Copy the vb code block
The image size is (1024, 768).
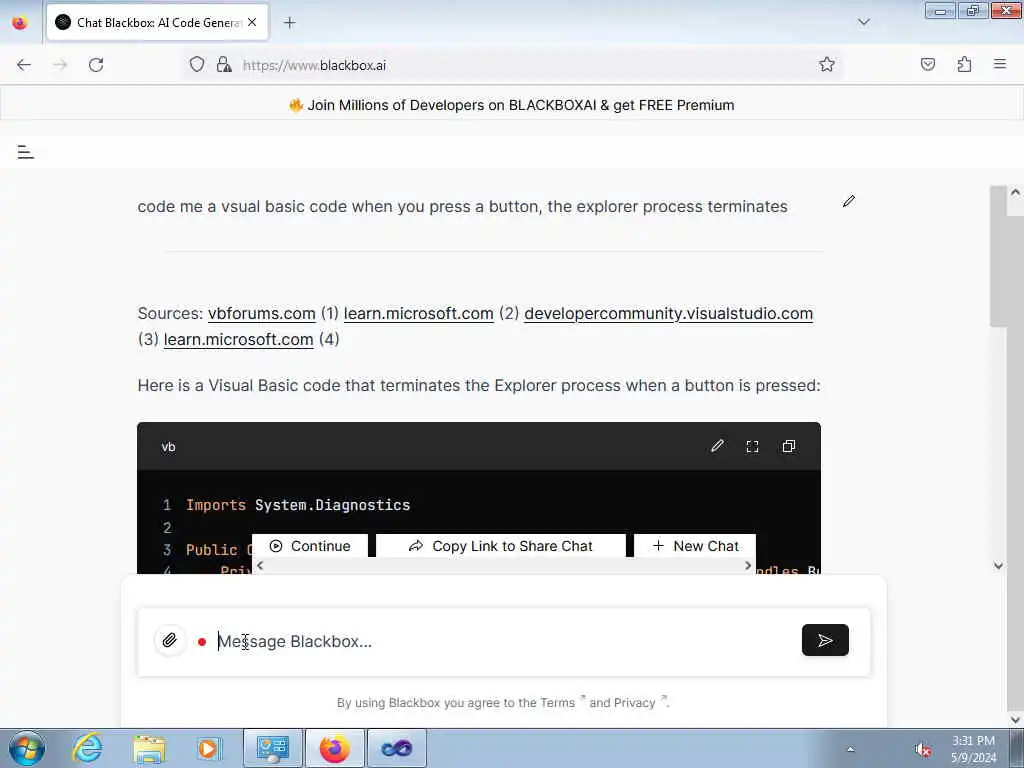click(789, 446)
